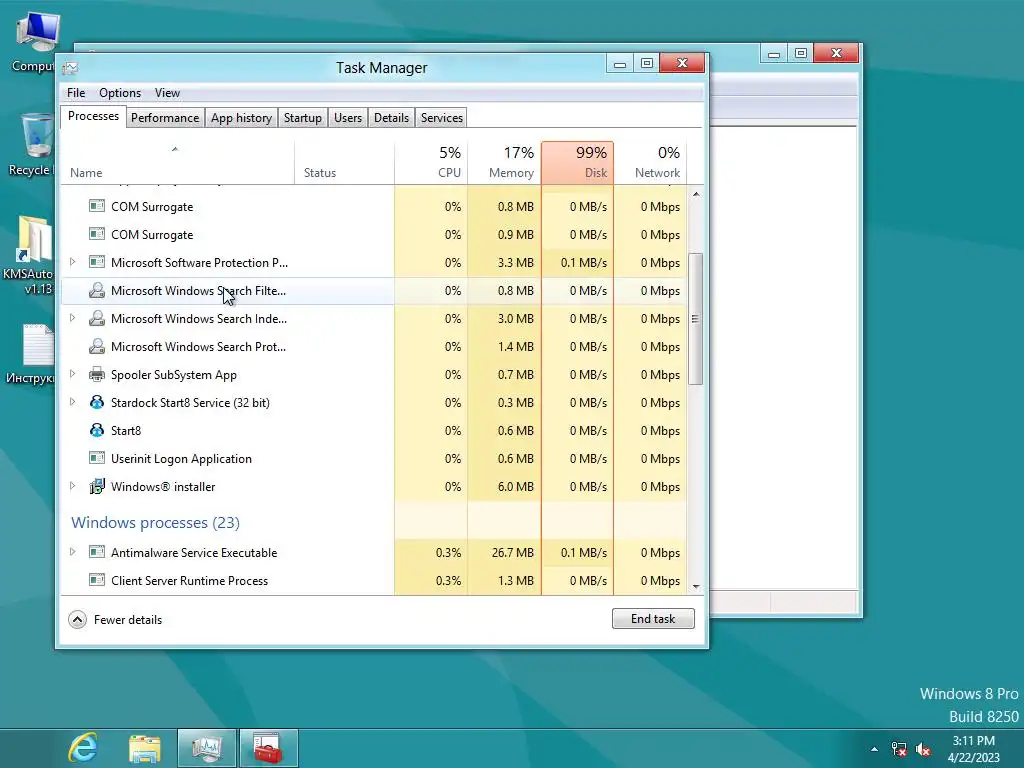
Task: Click the Stardock Start8 Service icon
Action: tap(97, 402)
